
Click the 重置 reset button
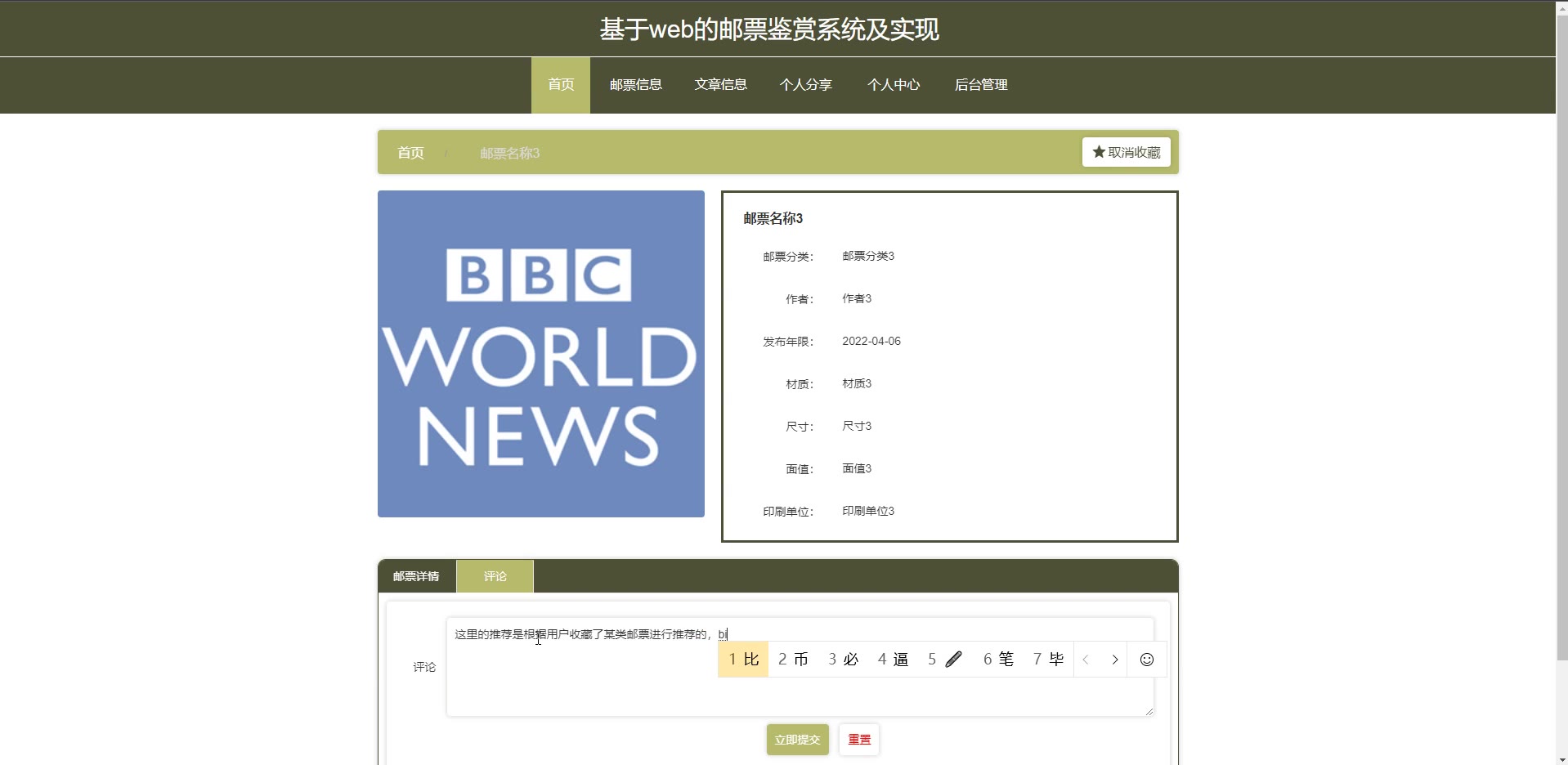pos(858,740)
